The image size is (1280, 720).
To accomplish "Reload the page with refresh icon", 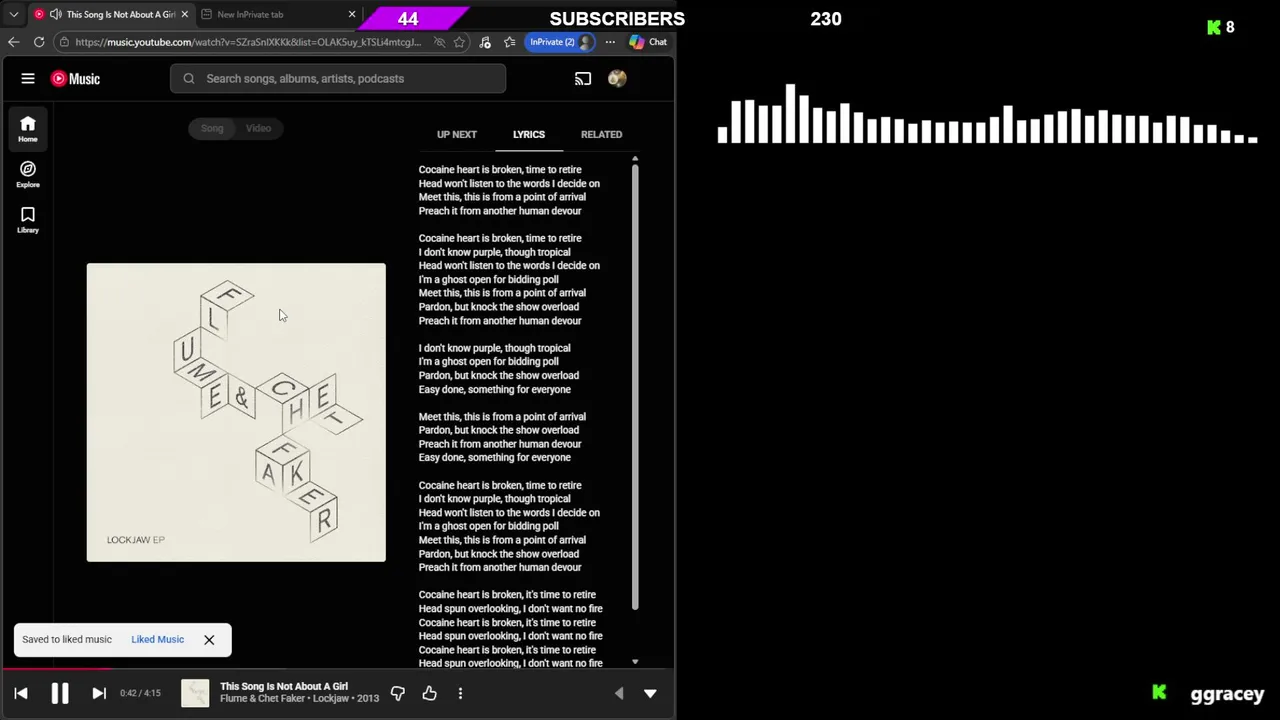I will coord(39,42).
